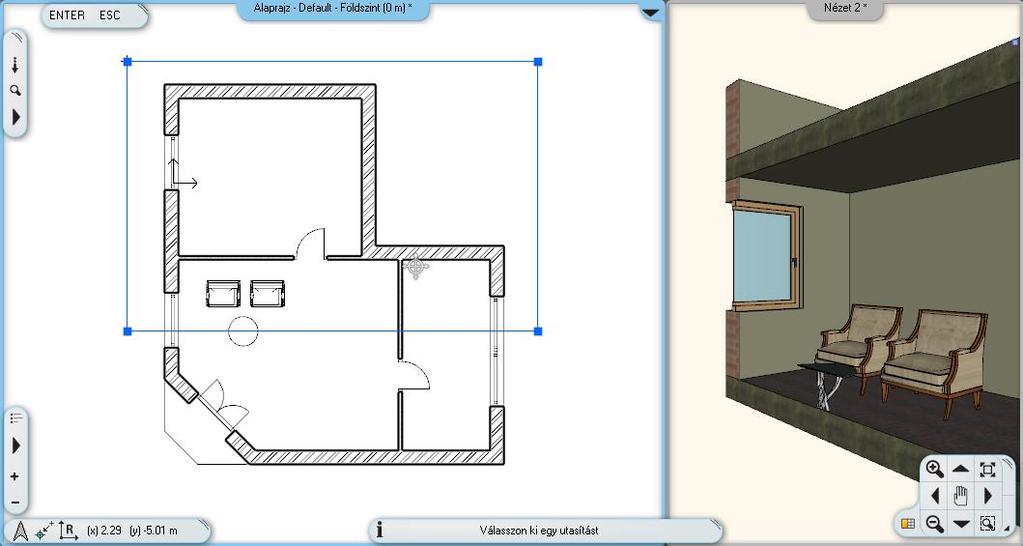Click the top-left blue selection handle

pyautogui.click(x=127, y=61)
